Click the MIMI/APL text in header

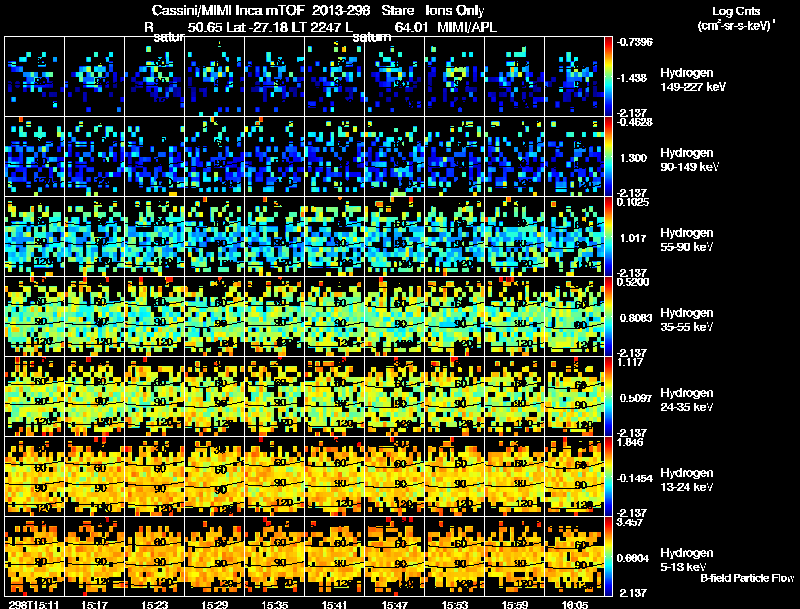(467, 27)
